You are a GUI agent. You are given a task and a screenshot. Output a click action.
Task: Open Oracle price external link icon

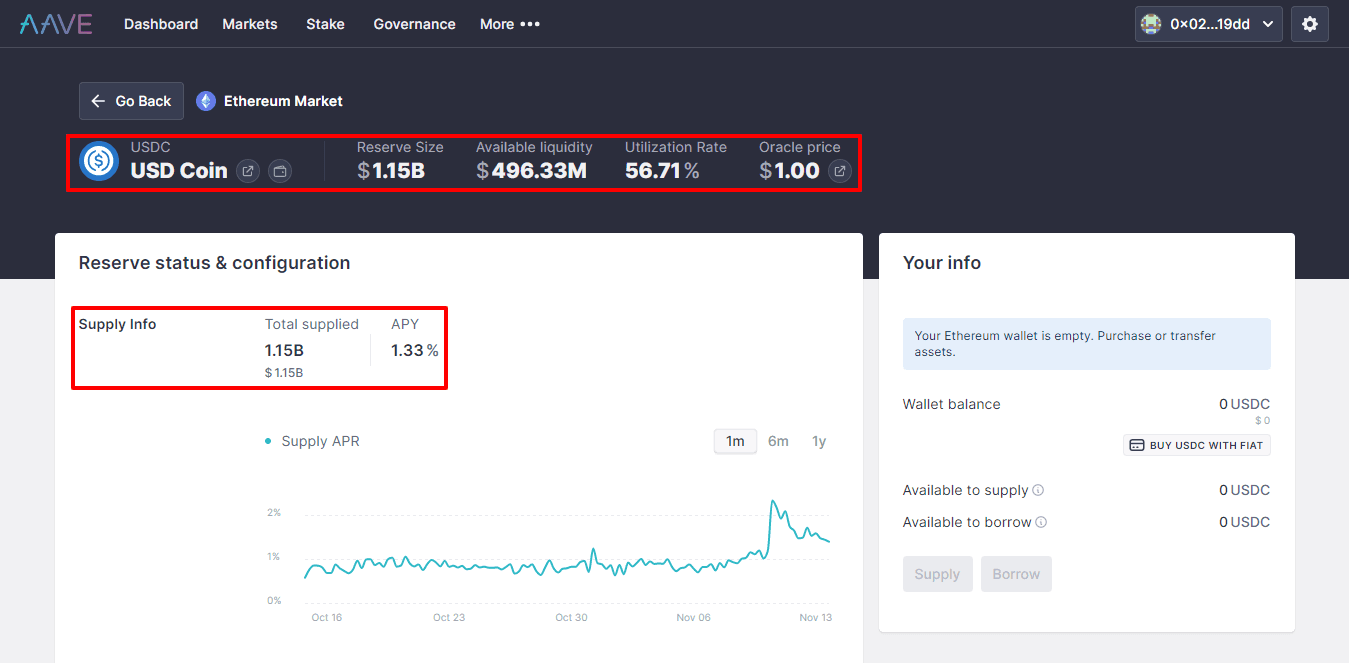[x=840, y=171]
